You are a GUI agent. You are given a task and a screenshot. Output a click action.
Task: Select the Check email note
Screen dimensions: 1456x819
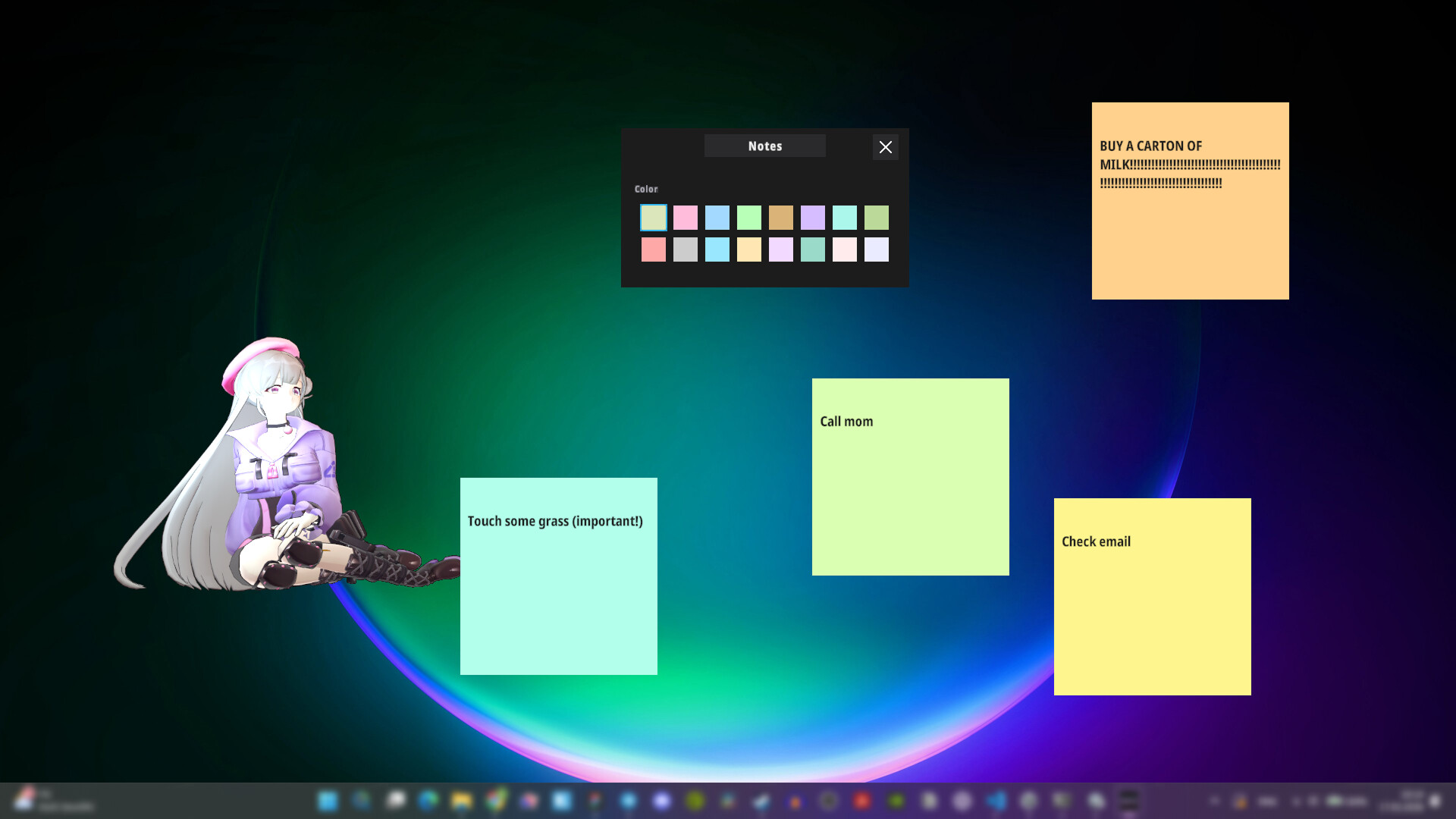[1153, 596]
